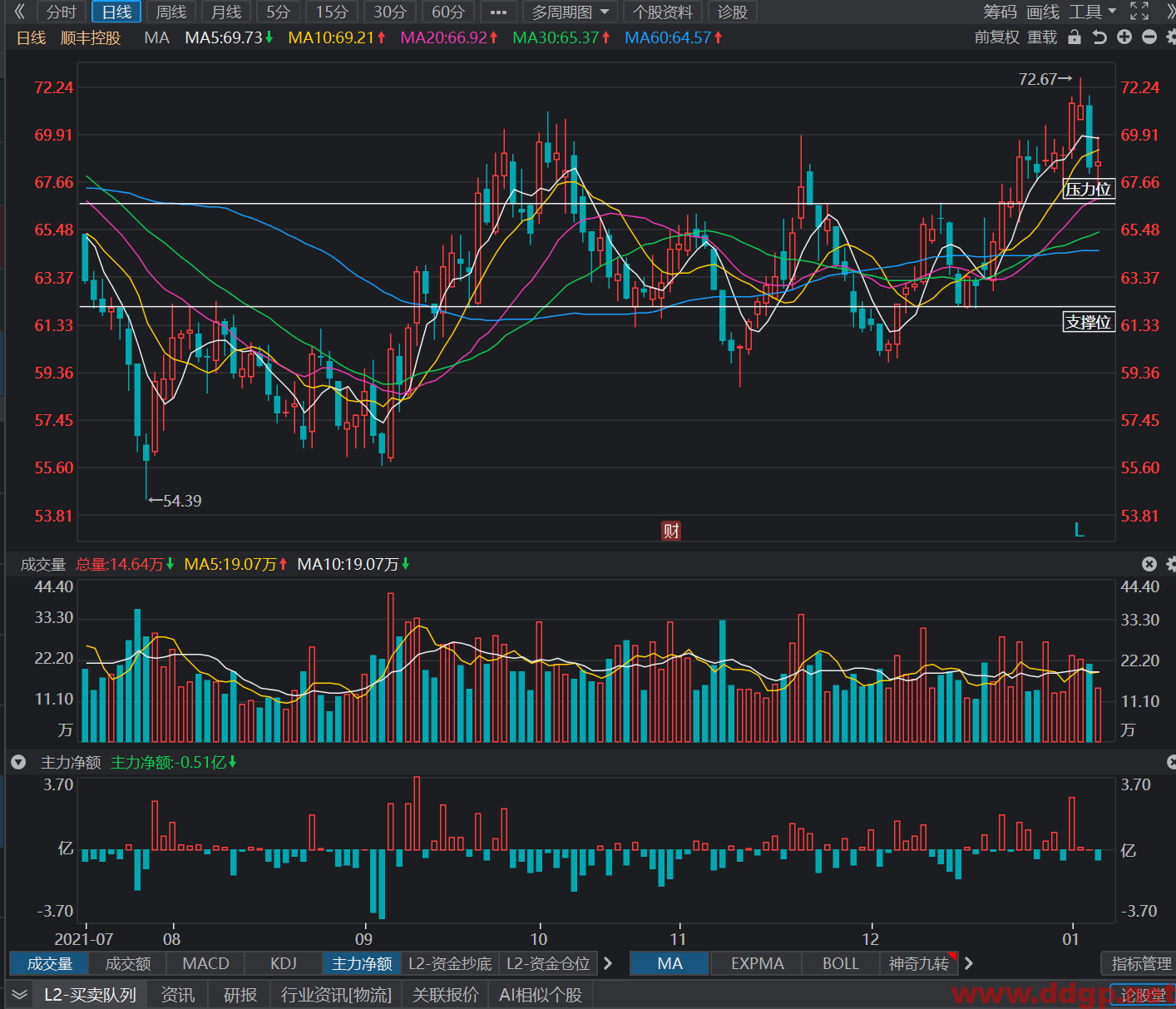Screen dimensions: 1176x1009
Task: Show more main indicators after 神奇九转
Action: pyautogui.click(x=968, y=963)
